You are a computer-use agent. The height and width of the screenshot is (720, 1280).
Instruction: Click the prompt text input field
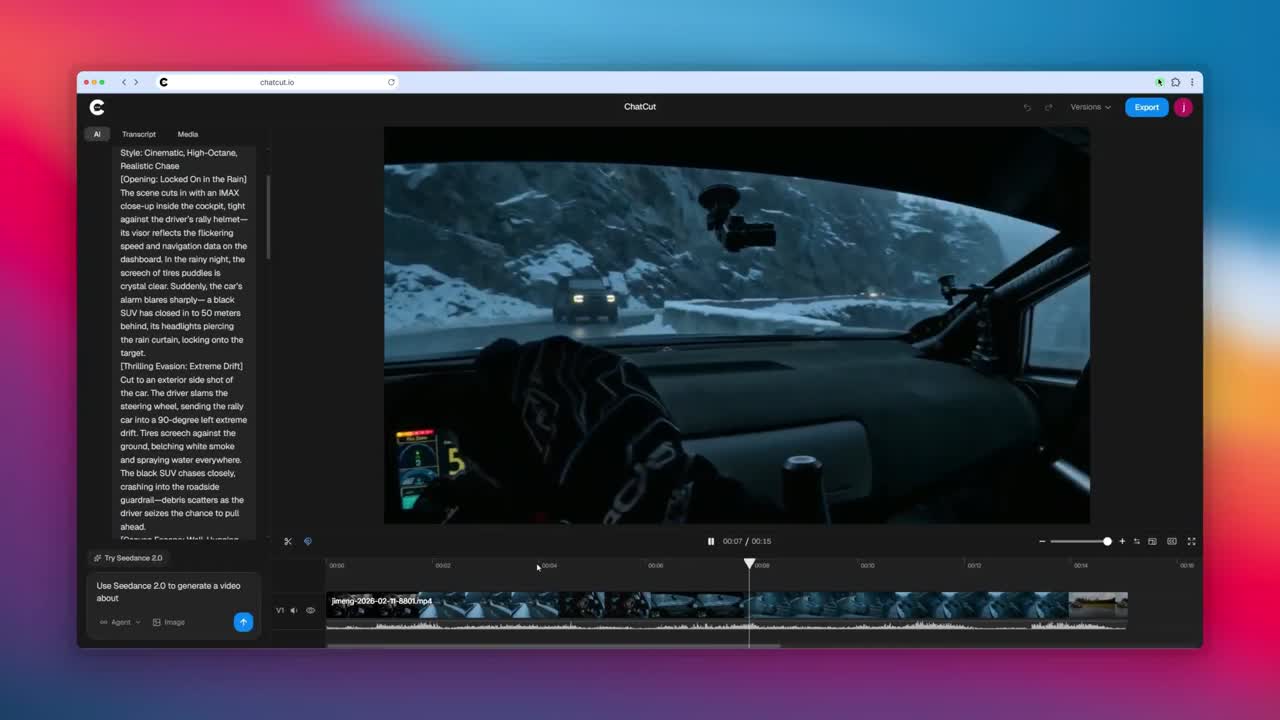pyautogui.click(x=174, y=592)
